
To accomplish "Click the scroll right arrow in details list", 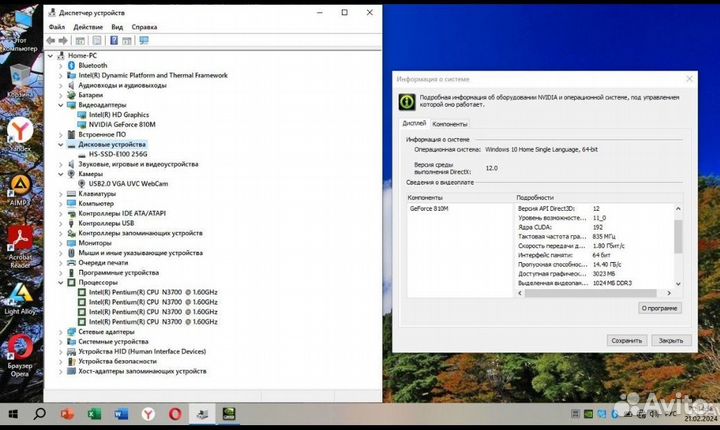I will (669, 293).
